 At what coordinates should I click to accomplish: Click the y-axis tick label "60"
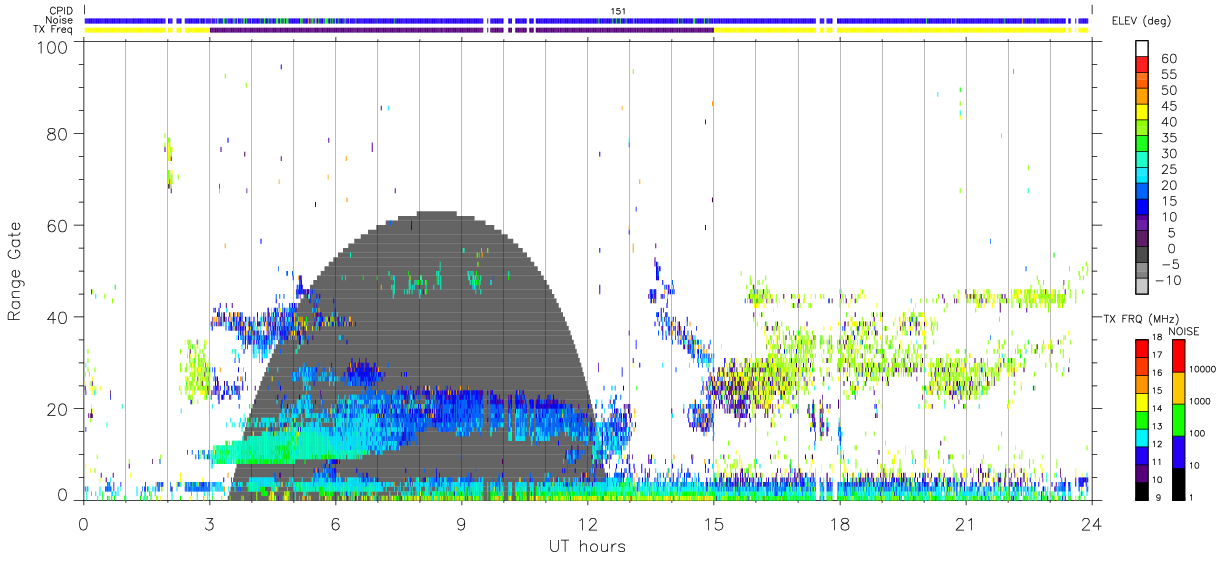tap(57, 225)
